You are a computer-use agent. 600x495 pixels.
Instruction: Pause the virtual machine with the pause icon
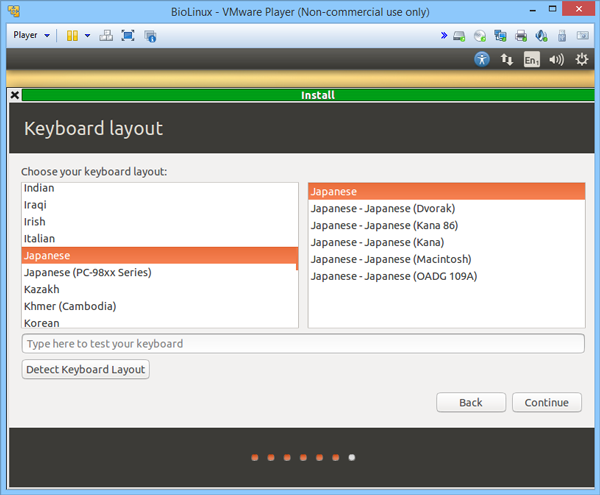pyautogui.click(x=72, y=36)
